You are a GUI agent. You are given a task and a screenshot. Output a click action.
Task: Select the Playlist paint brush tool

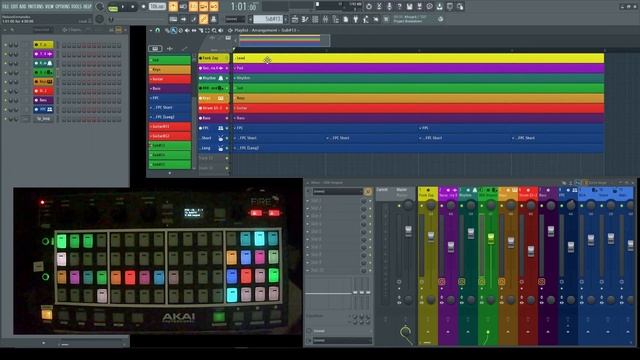[x=173, y=30]
